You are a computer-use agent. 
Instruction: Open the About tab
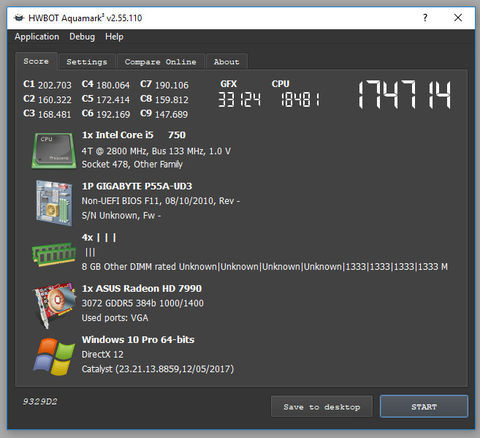[227, 62]
